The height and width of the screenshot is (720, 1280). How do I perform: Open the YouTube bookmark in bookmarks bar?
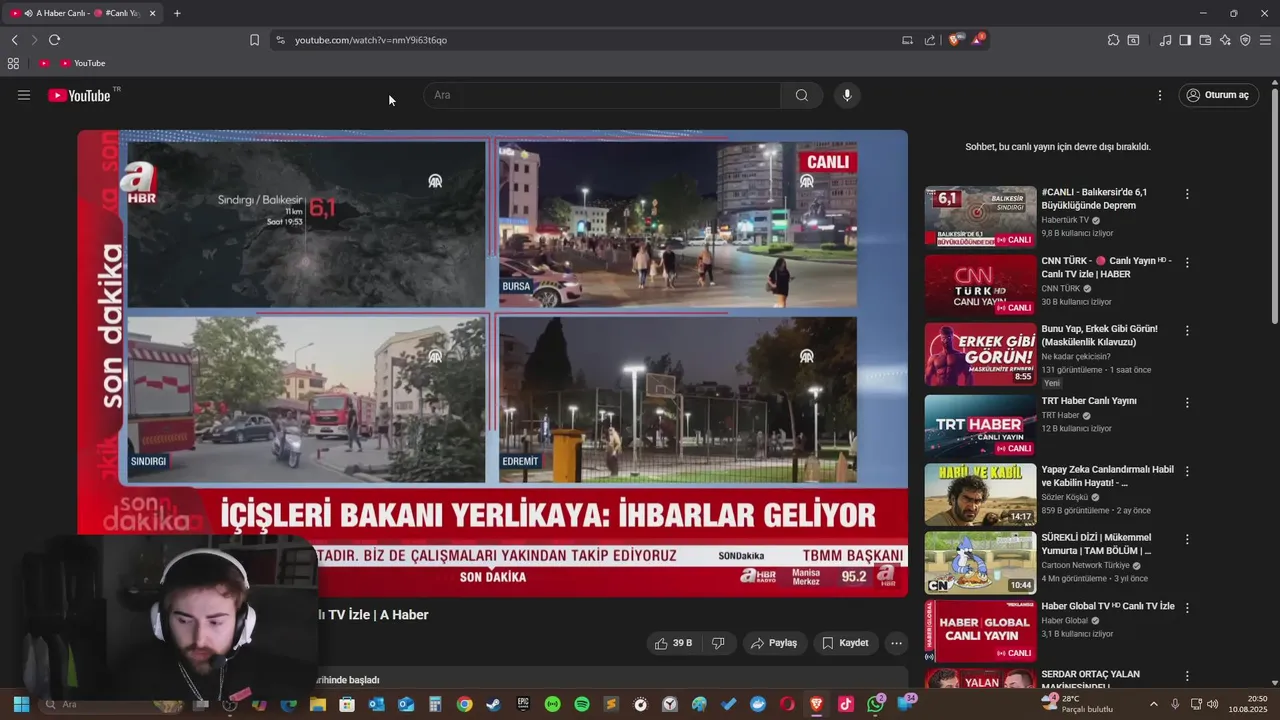[x=83, y=63]
